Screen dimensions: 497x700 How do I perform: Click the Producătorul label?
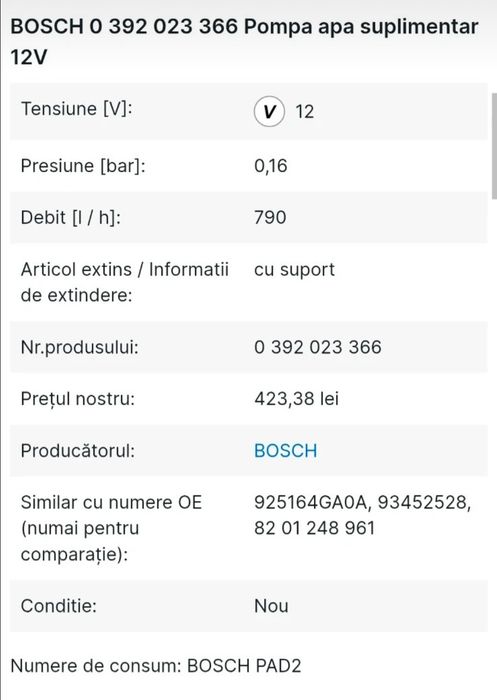78,450
